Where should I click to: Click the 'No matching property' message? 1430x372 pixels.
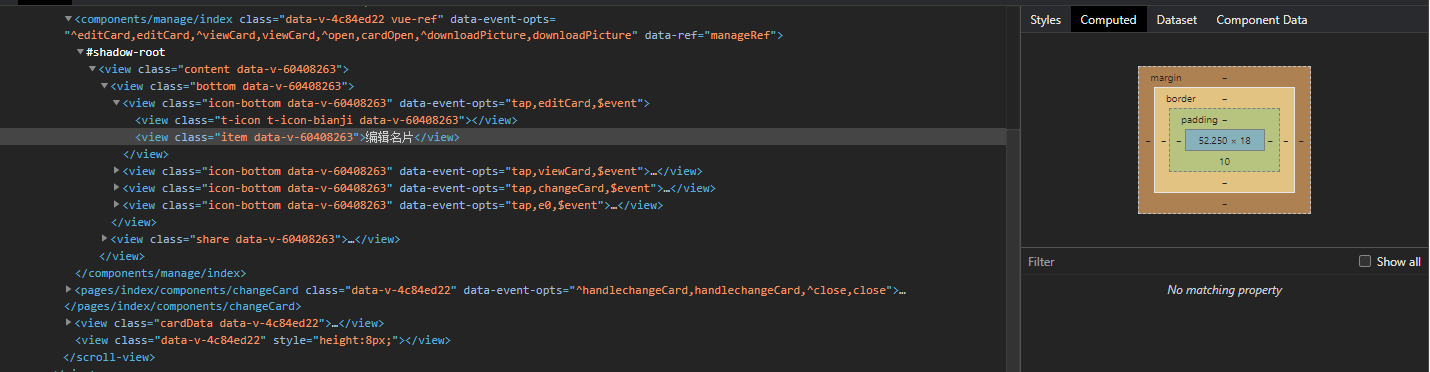click(1225, 290)
